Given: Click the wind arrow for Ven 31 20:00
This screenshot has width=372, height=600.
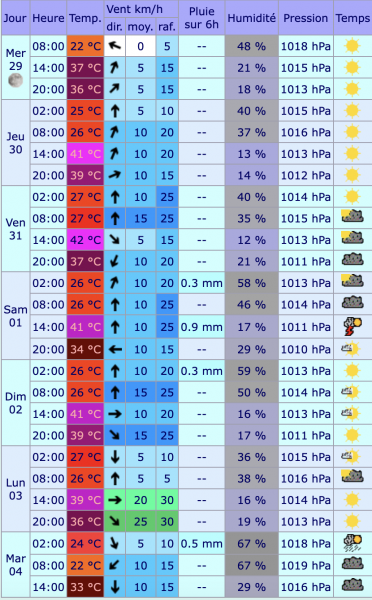Looking at the screenshot, I should tap(115, 261).
